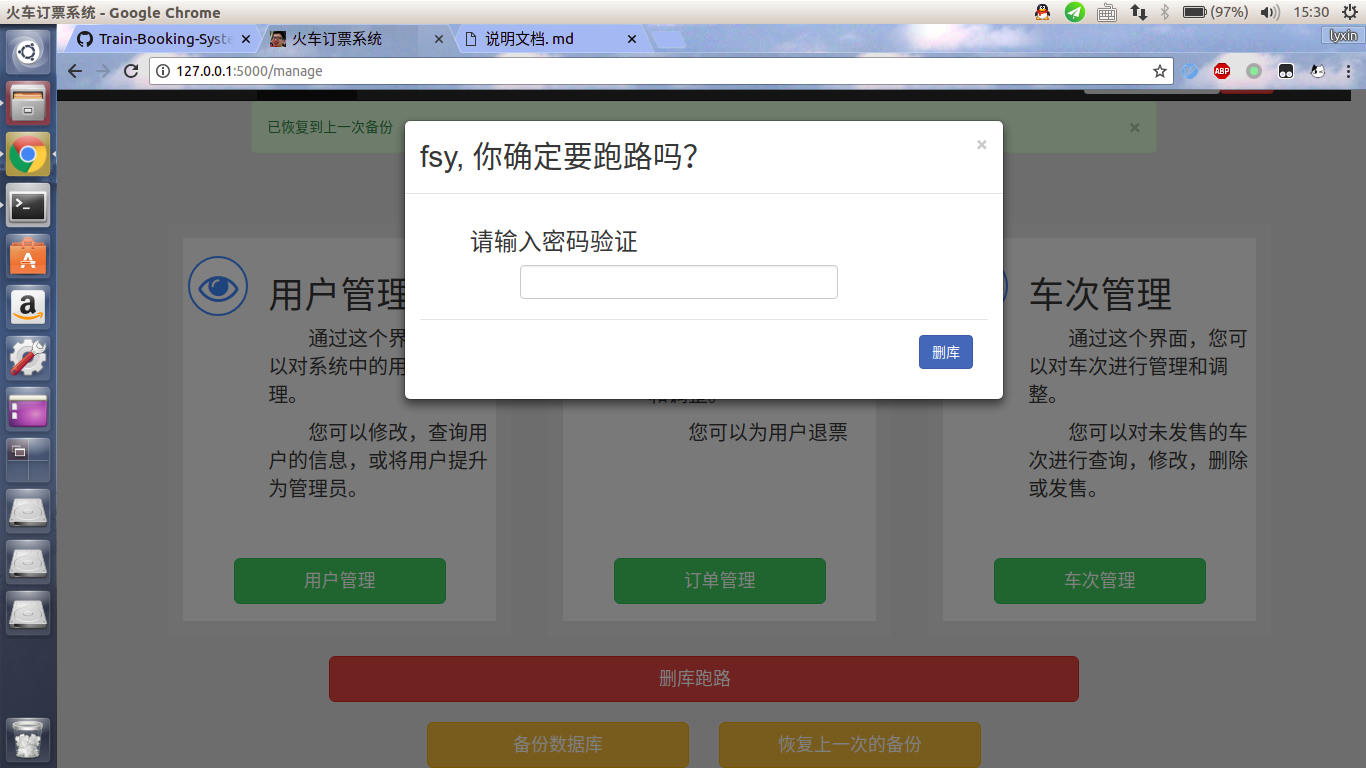Open the keyboard input method indicator
This screenshot has width=1366, height=768.
pos(1107,12)
